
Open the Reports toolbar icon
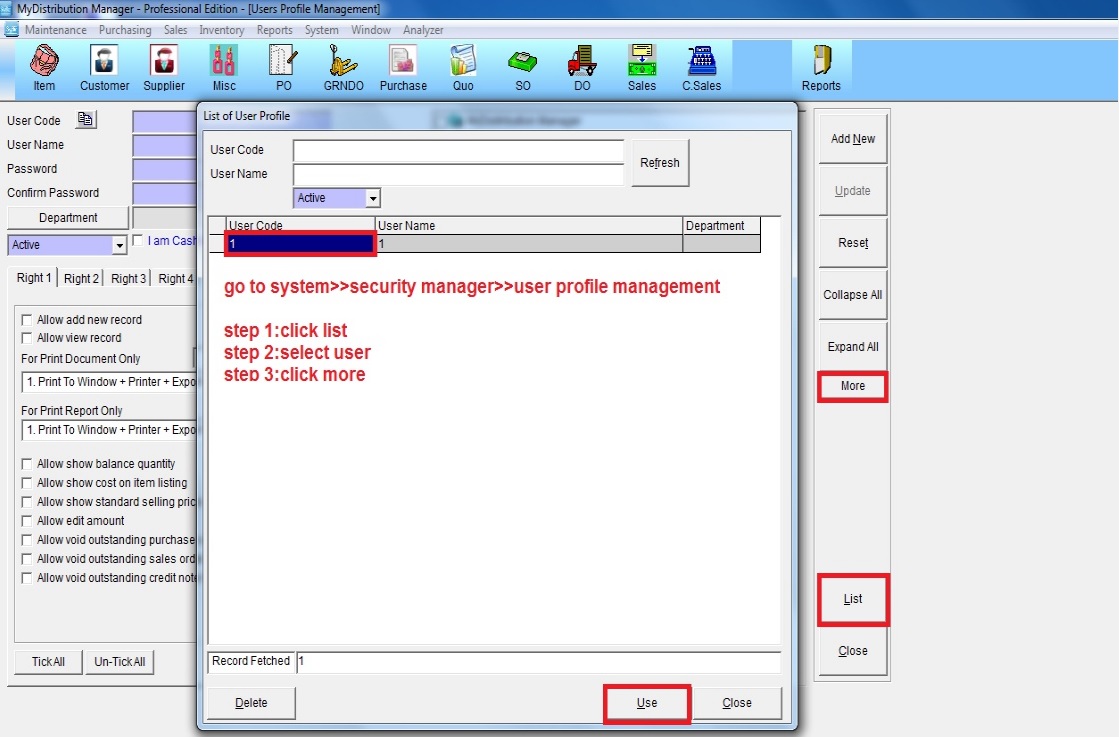821,66
